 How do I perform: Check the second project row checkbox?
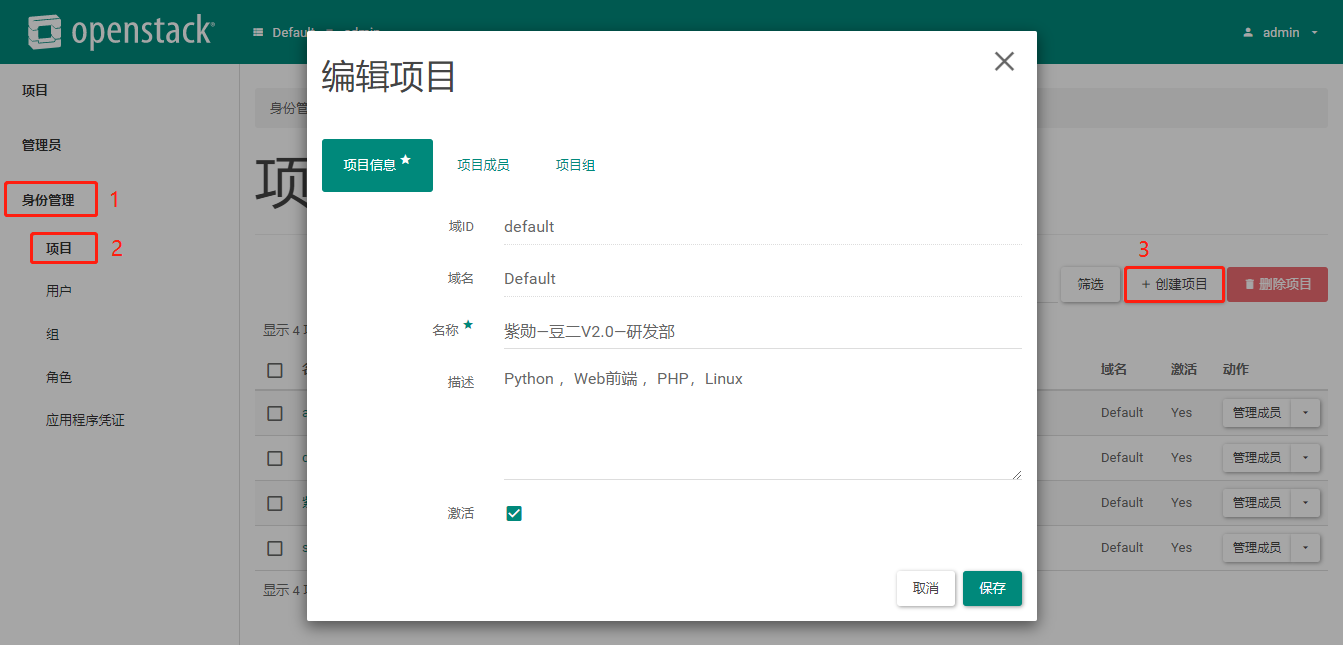point(275,458)
